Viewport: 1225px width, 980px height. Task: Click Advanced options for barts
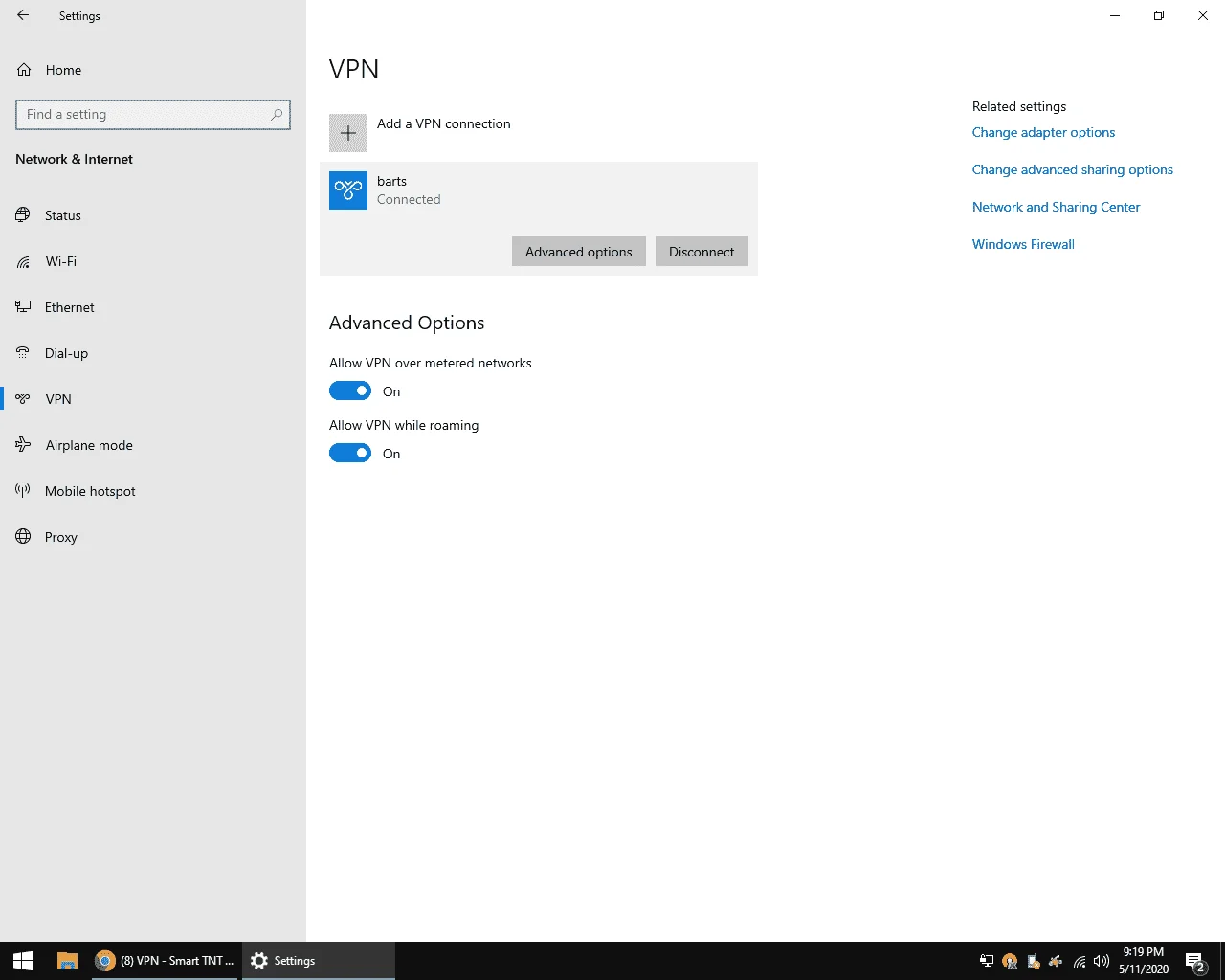(x=579, y=252)
